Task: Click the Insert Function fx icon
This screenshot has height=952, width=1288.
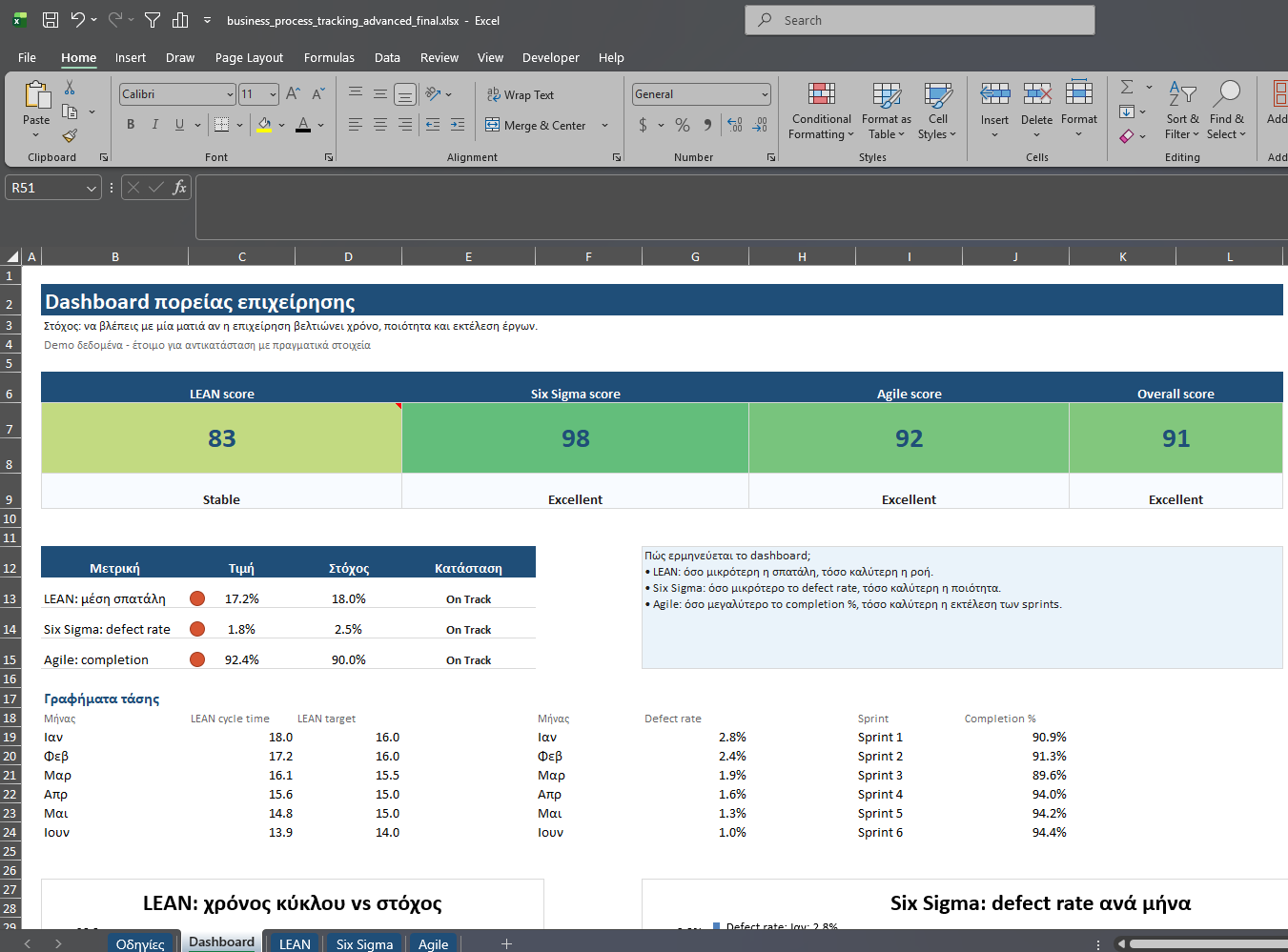Action: pos(179,188)
